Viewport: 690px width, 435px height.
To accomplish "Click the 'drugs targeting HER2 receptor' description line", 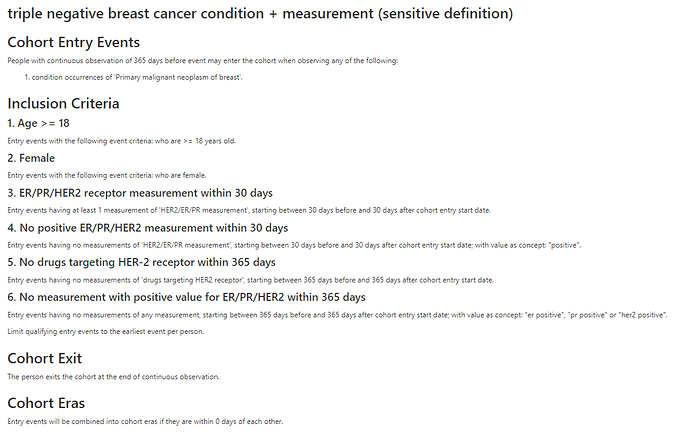I will pos(250,280).
